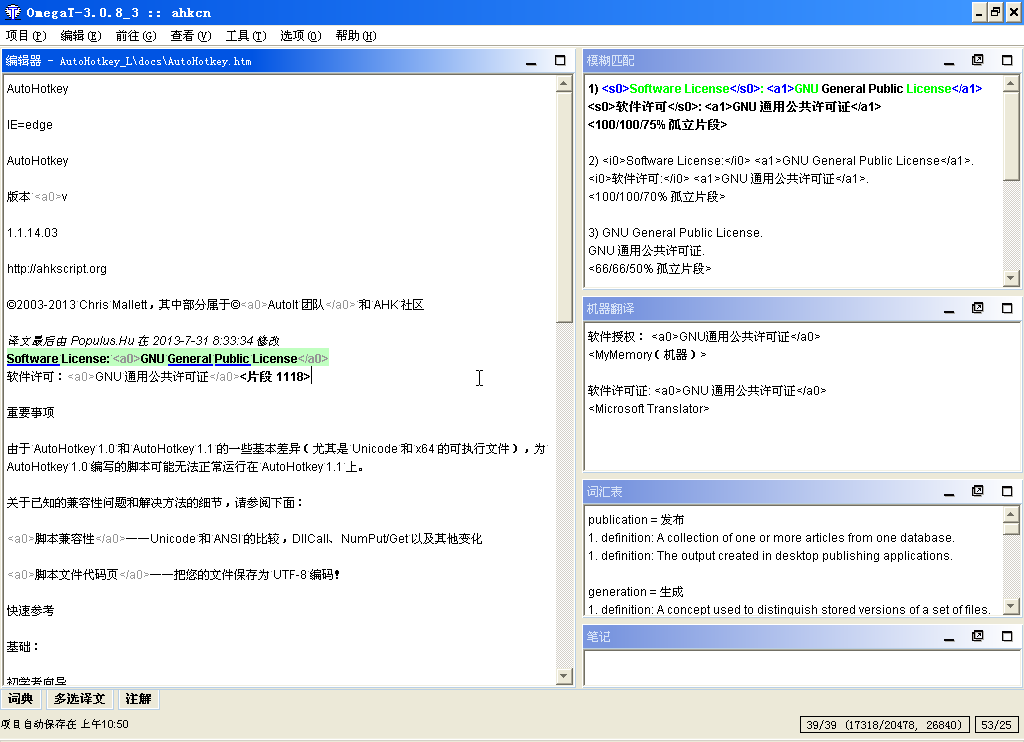The image size is (1024, 742).
Task: Maximize the 编辑器 editor panel
Action: pyautogui.click(x=559, y=60)
